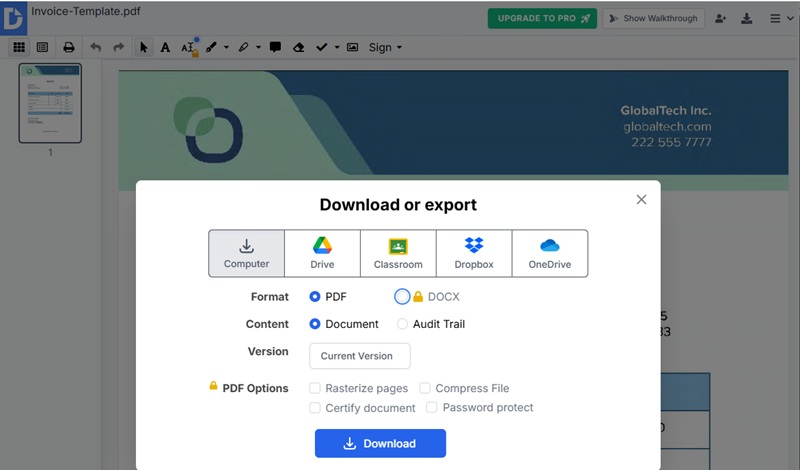Select the Text tool (A icon)
The image size is (800, 470).
click(x=165, y=47)
